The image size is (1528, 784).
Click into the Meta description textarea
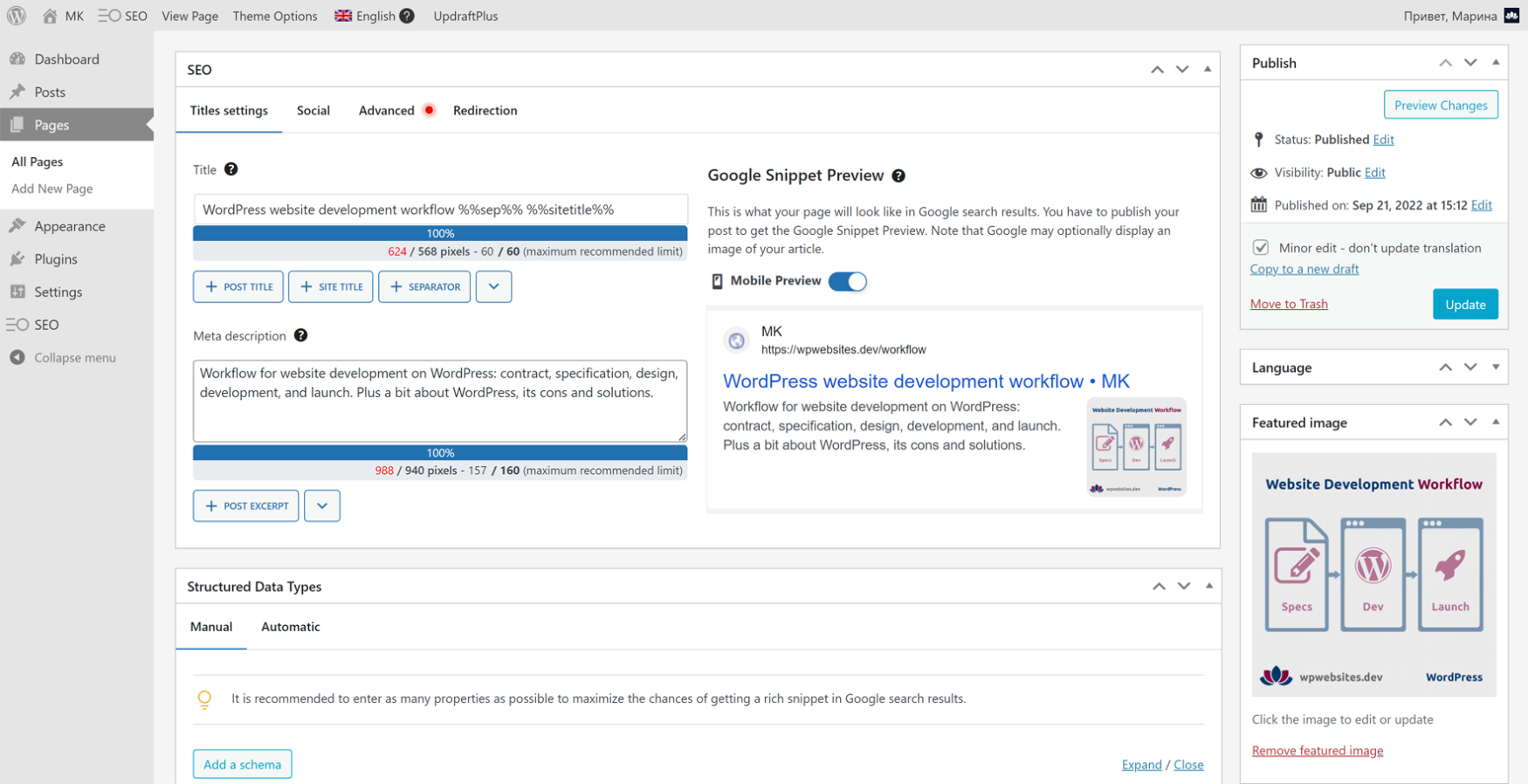pos(440,401)
